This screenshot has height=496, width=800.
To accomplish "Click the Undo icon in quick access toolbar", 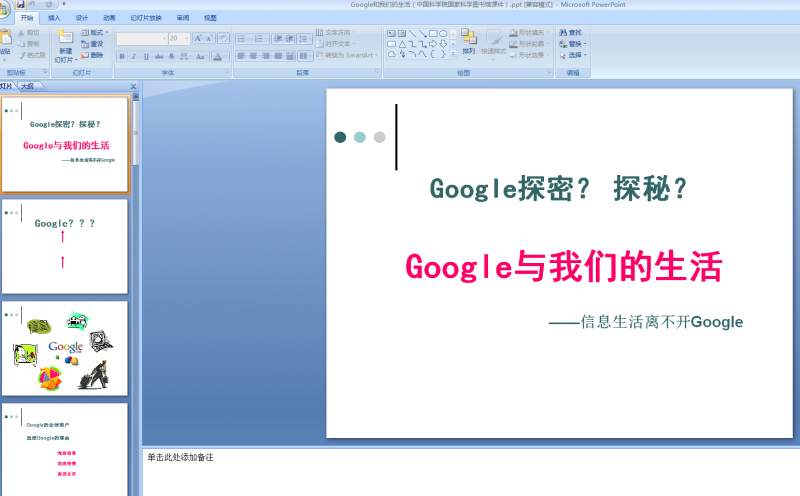I will coord(34,5).
